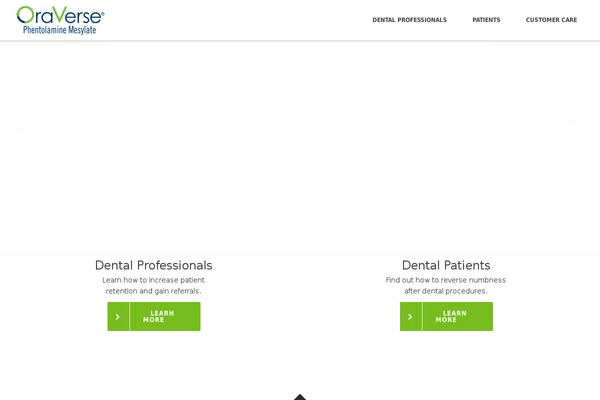Click the 'Learn how to increase patient' text
Screen dimensions: 600x400
153,280
